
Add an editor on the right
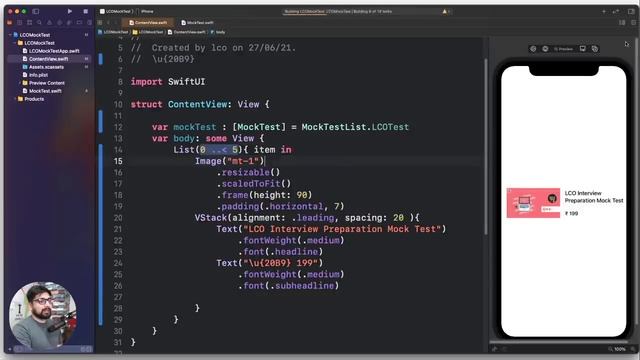point(633,22)
